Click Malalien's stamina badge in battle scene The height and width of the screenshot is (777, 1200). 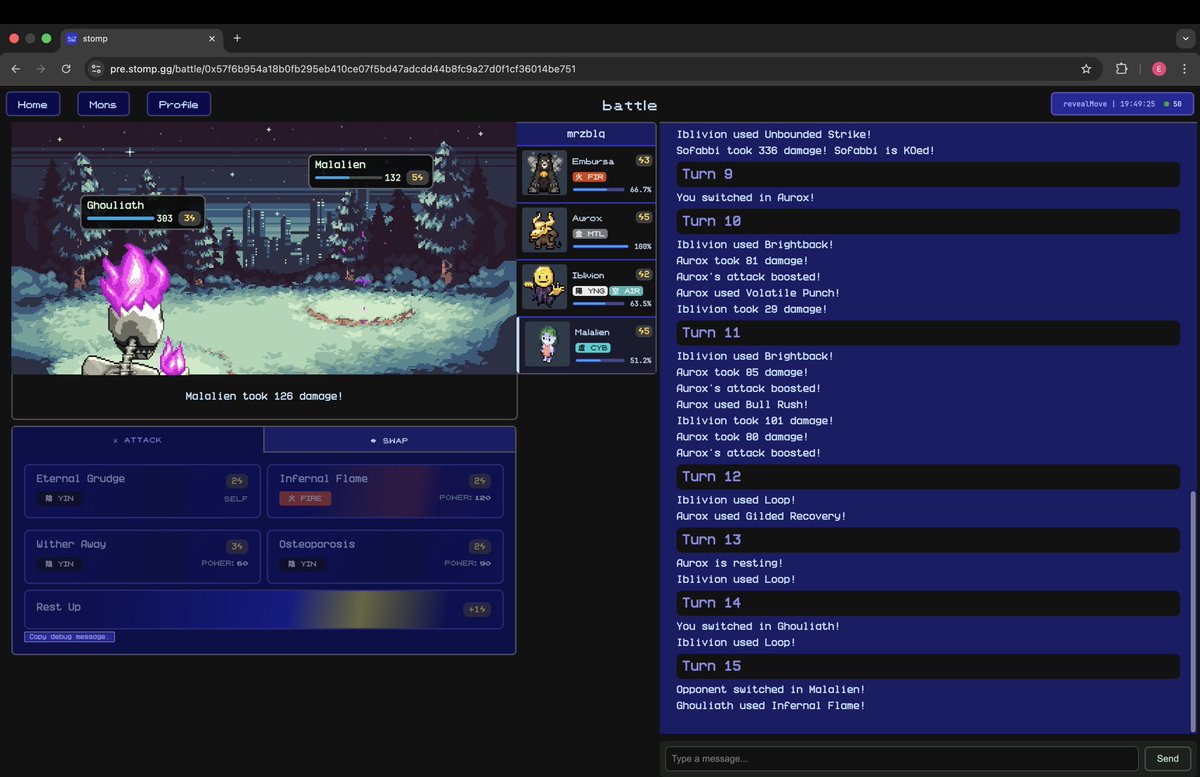pos(417,178)
